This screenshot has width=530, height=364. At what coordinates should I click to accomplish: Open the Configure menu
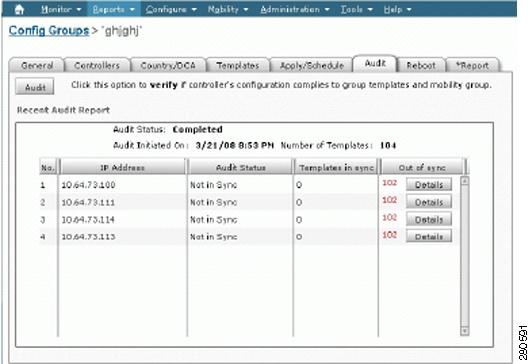[x=171, y=9]
